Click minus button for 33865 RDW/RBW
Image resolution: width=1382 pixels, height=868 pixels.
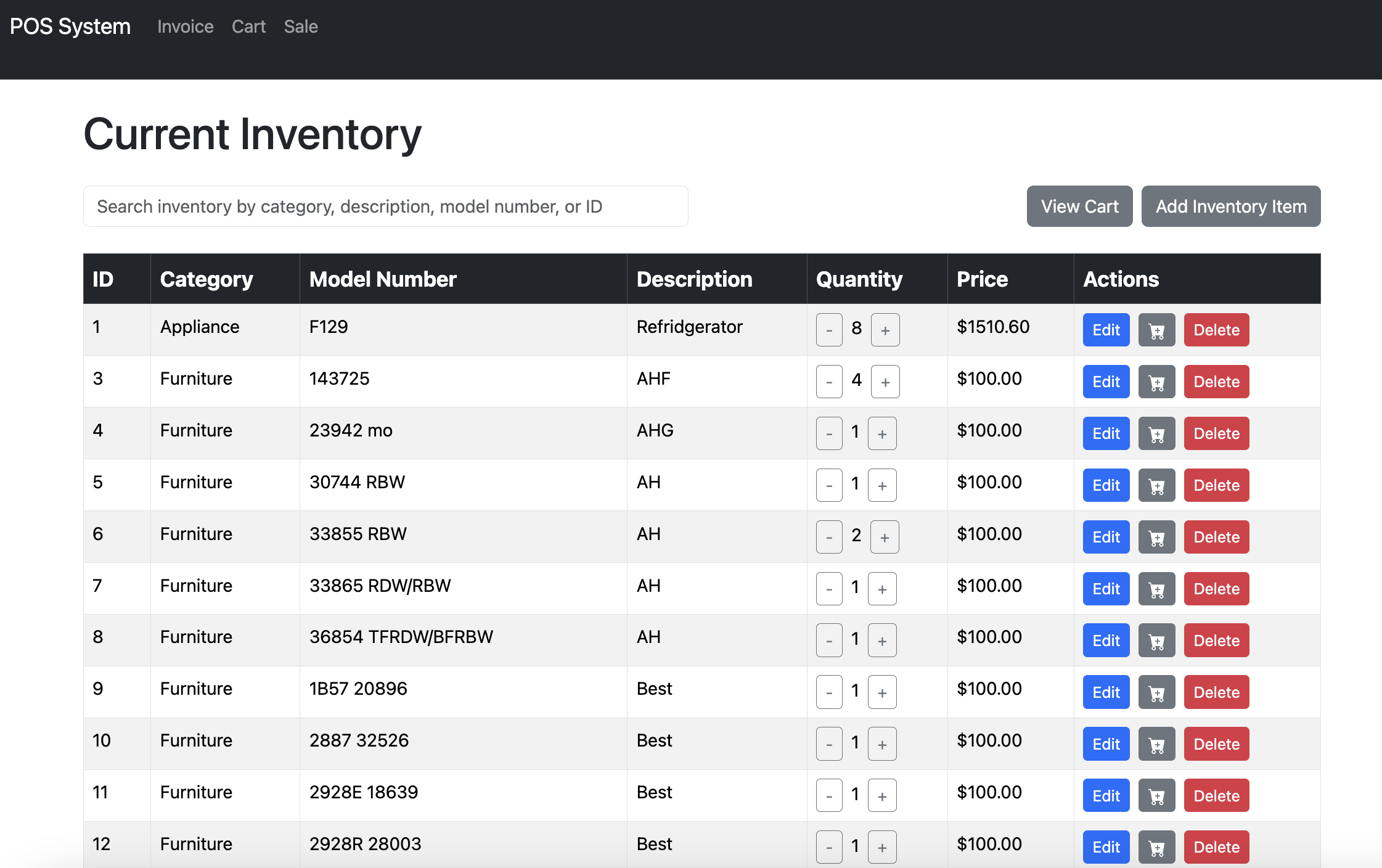click(x=829, y=589)
